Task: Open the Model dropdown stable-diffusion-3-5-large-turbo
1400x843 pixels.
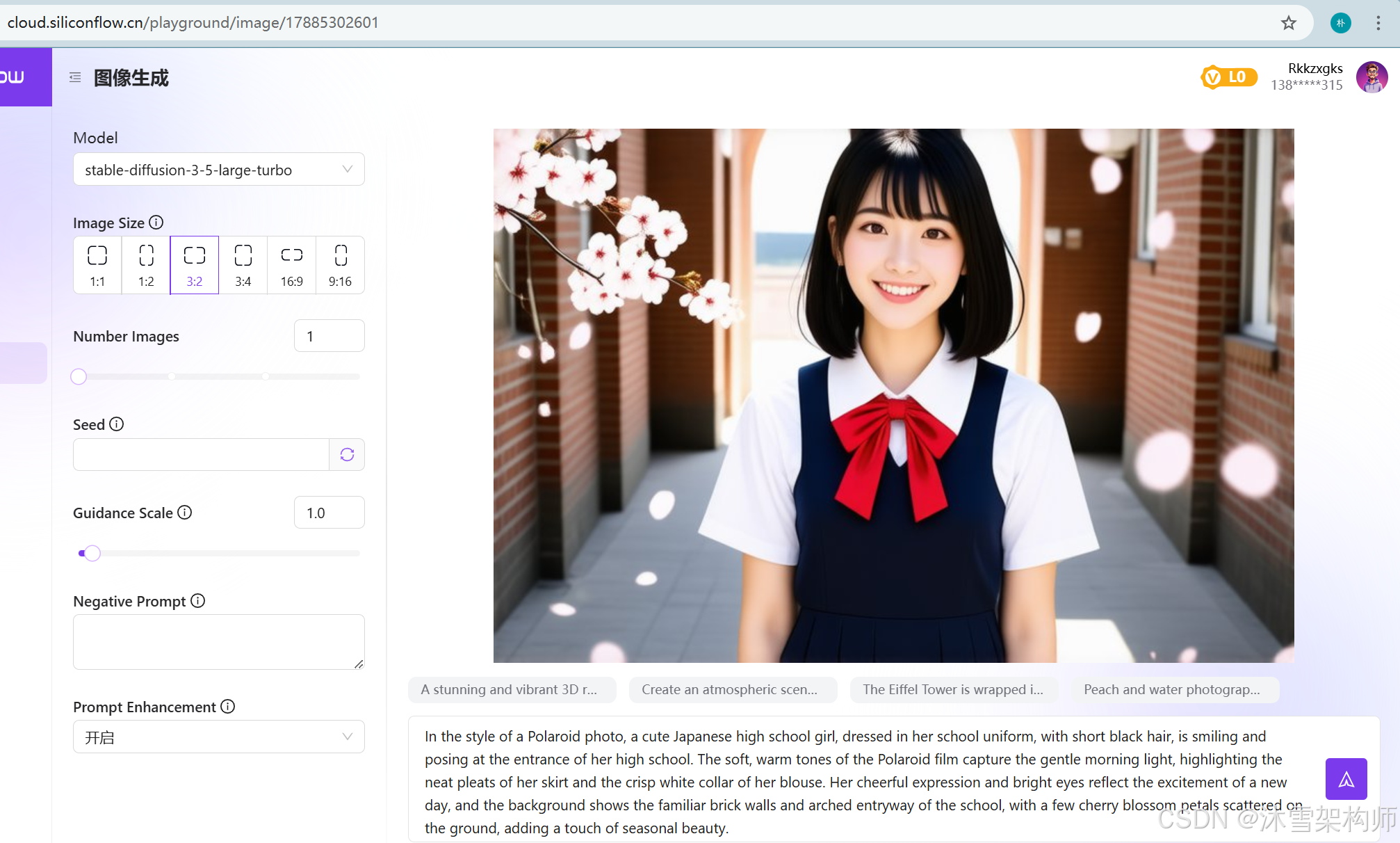Action: pyautogui.click(x=219, y=169)
